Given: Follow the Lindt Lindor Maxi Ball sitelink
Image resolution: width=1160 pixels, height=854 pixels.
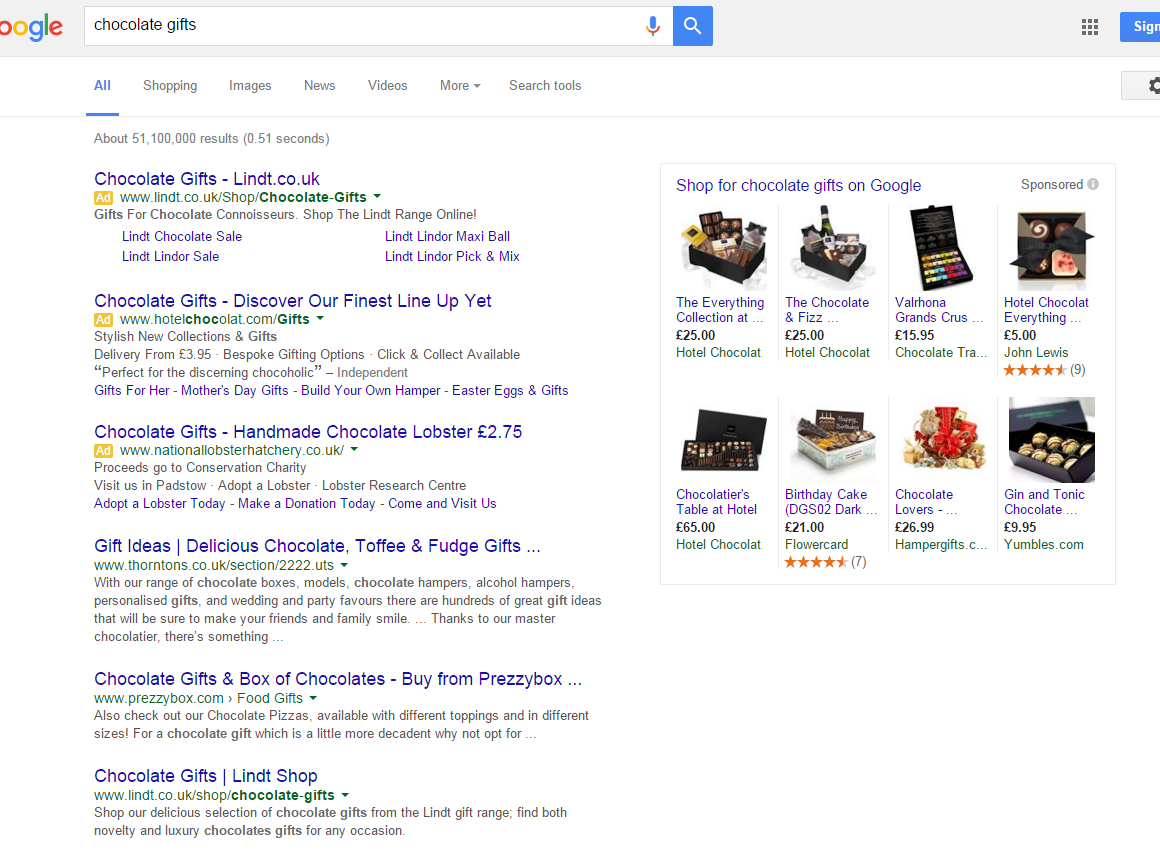Looking at the screenshot, I should click(448, 237).
